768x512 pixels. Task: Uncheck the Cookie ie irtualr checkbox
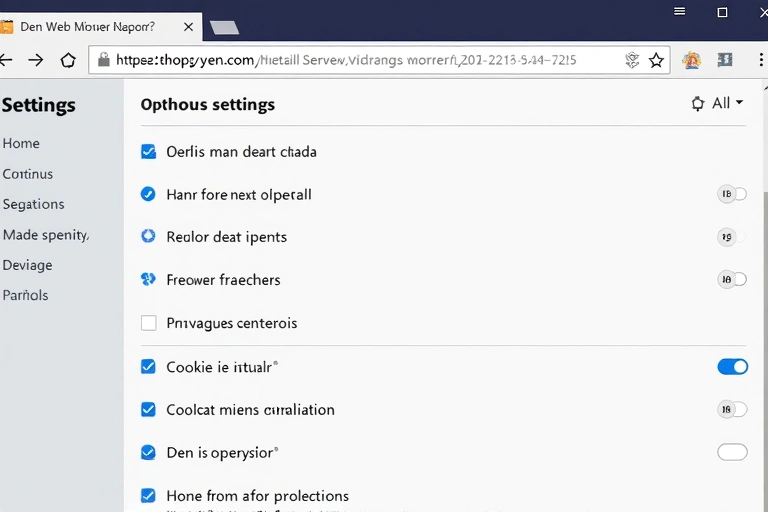[148, 366]
